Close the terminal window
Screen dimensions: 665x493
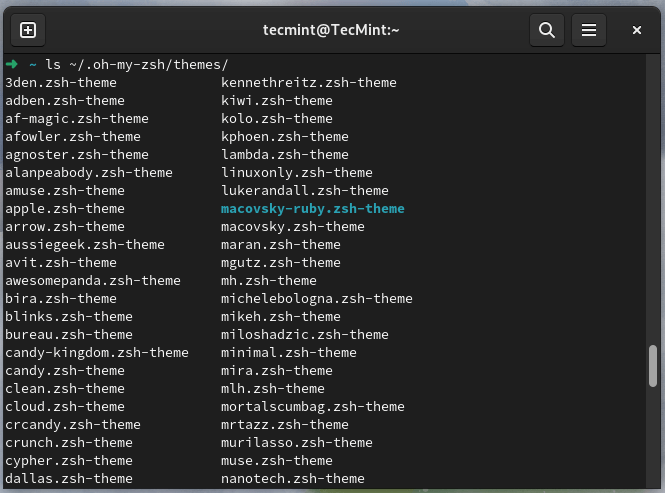tap(637, 30)
